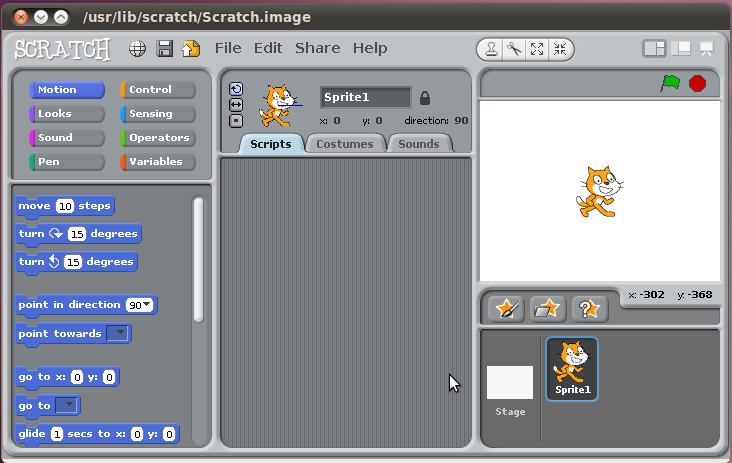Click the glide secs to x y block
The height and width of the screenshot is (463, 732).
[x=97, y=435]
